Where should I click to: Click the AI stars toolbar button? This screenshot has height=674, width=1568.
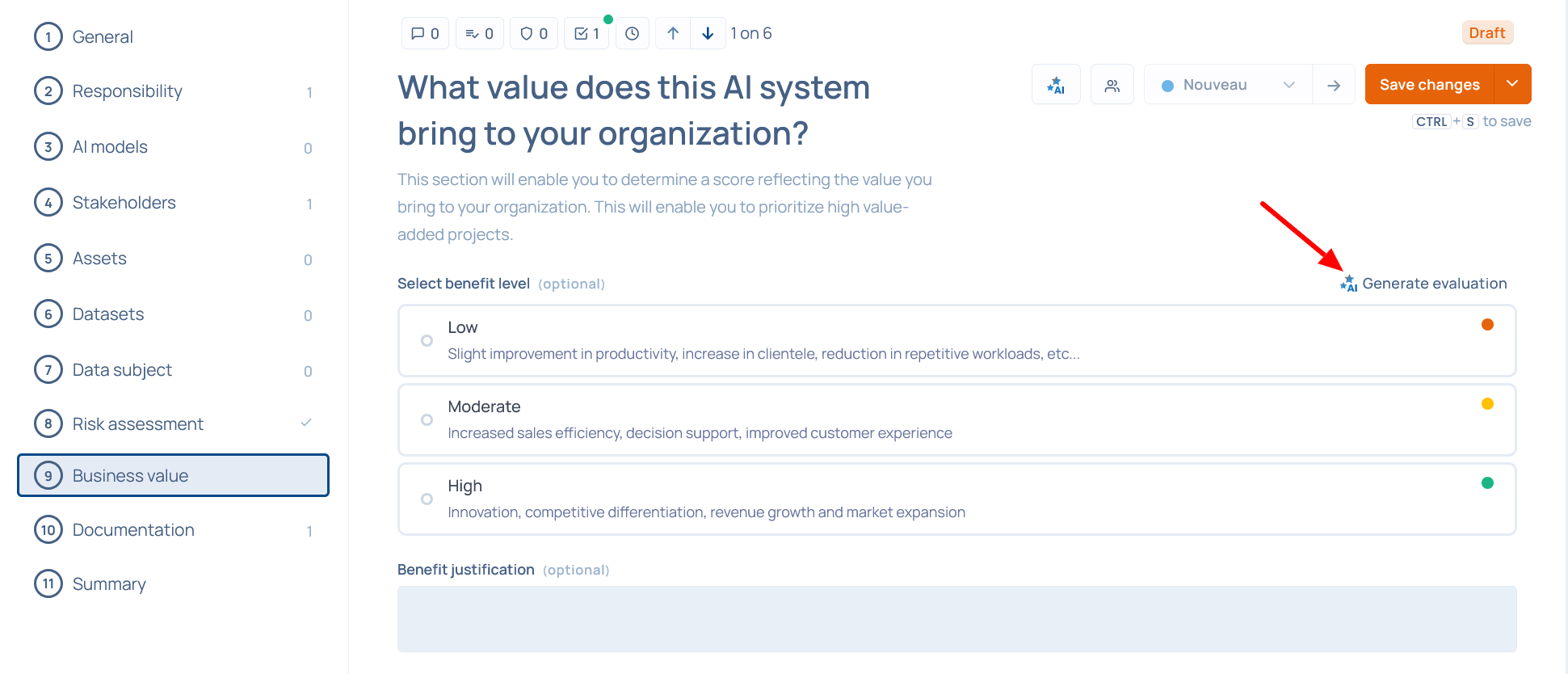pos(1056,85)
